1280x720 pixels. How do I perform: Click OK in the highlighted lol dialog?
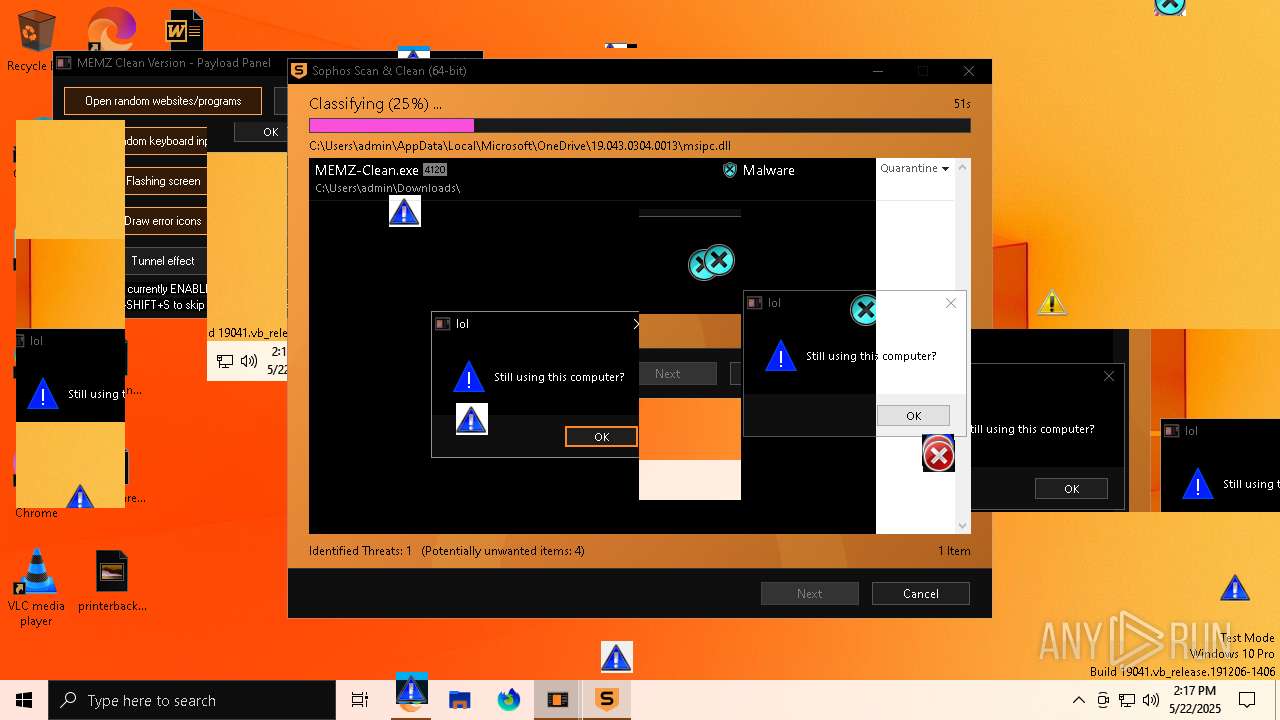pos(601,436)
